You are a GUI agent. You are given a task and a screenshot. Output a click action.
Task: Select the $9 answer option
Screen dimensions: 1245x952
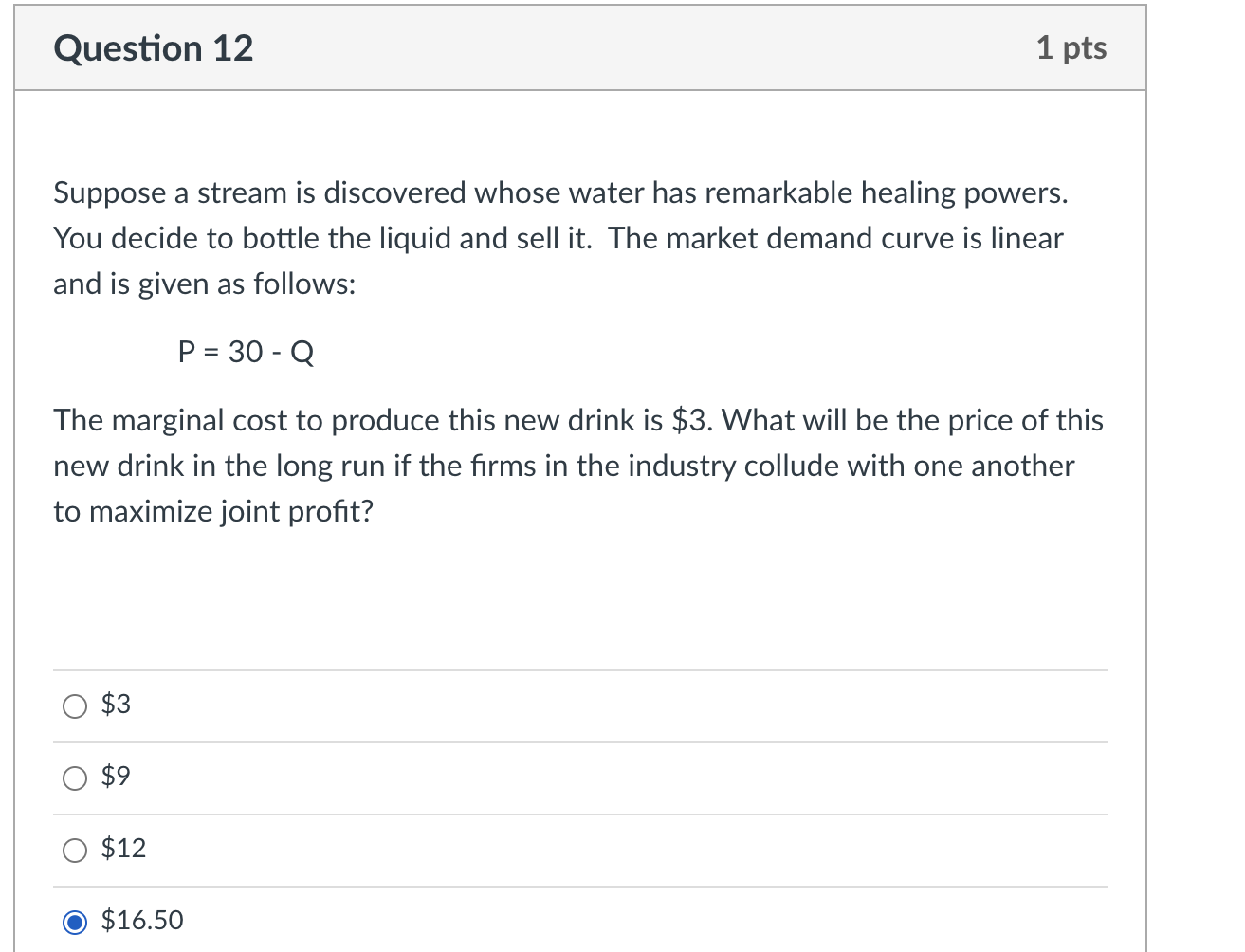pos(74,778)
